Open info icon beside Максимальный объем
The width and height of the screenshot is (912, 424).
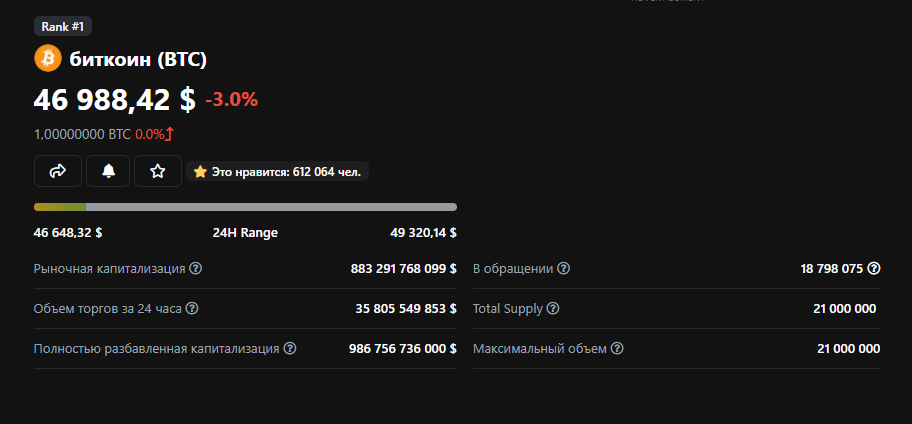(617, 349)
